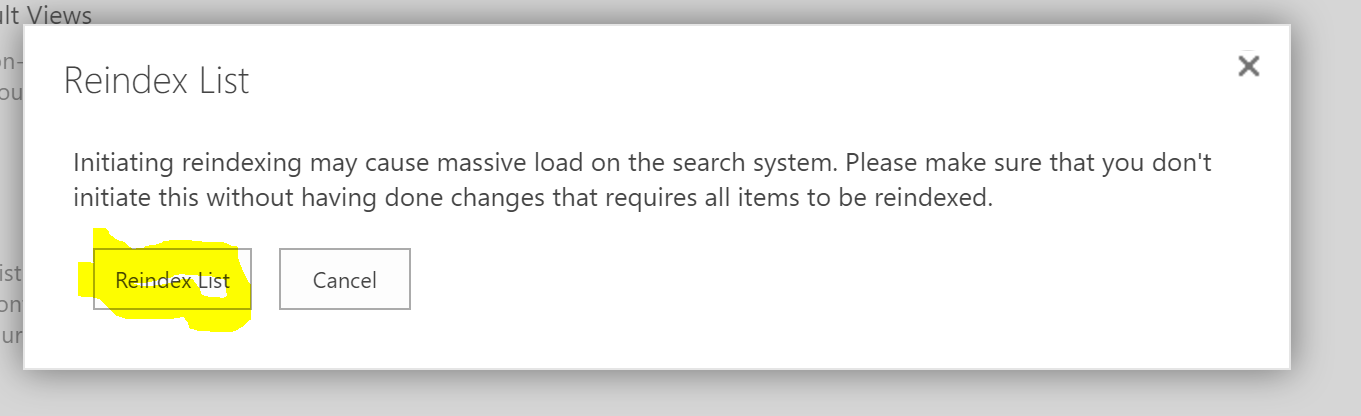Confirm by clicking the Reindex List button
The height and width of the screenshot is (416, 1361).
(x=172, y=279)
